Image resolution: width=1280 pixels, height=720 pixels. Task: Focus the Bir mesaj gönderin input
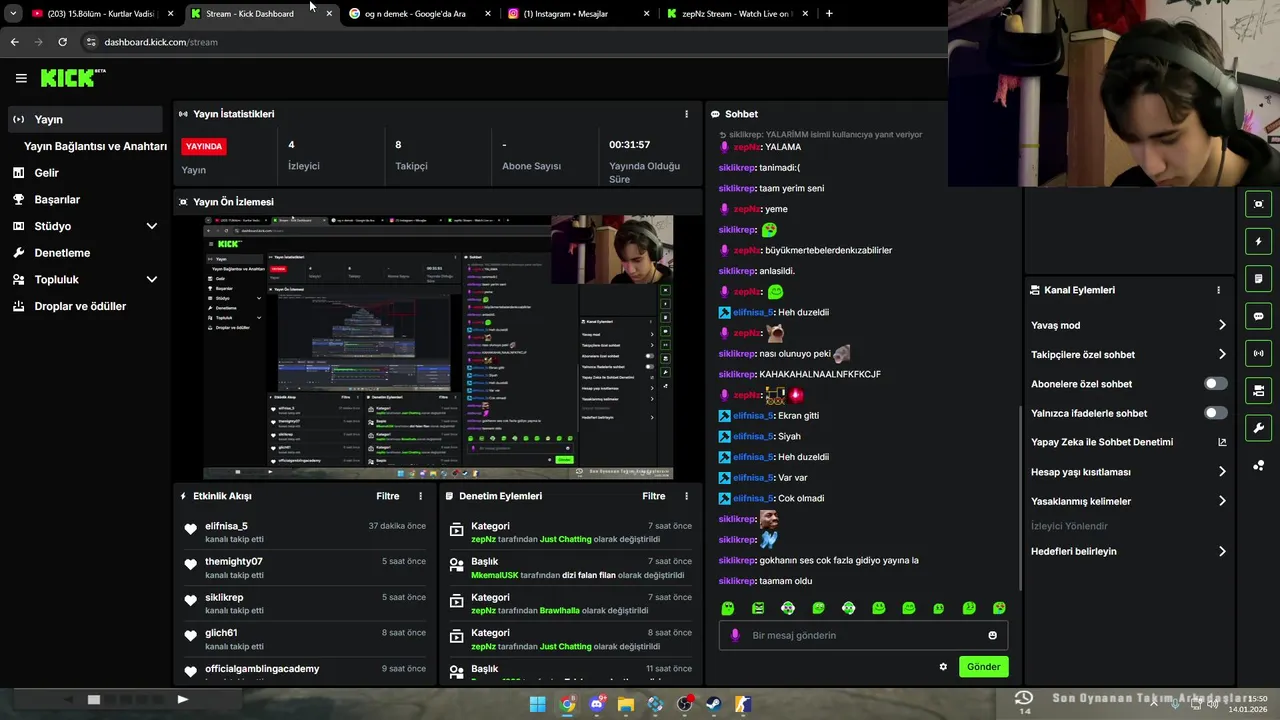(x=863, y=635)
